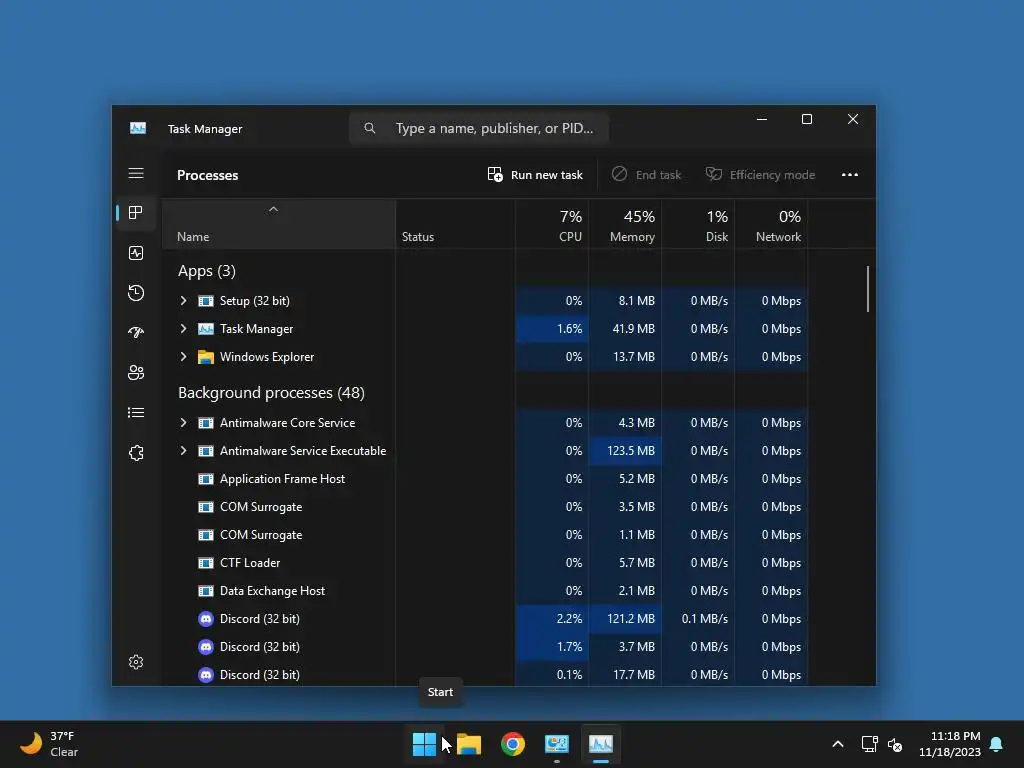Click the 2.2% CPU cell
The height and width of the screenshot is (768, 1024).
[x=552, y=619]
